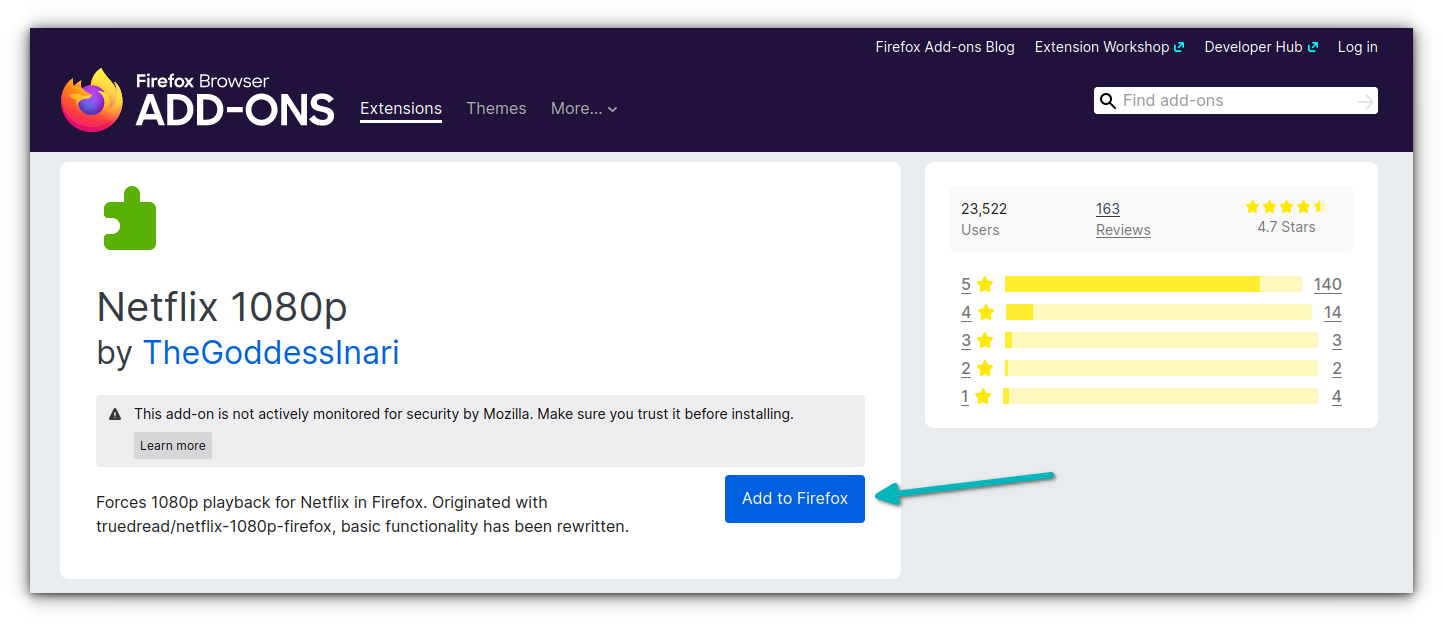1443x625 pixels.
Task: Click the 4 one-star review count
Action: [x=1337, y=396]
